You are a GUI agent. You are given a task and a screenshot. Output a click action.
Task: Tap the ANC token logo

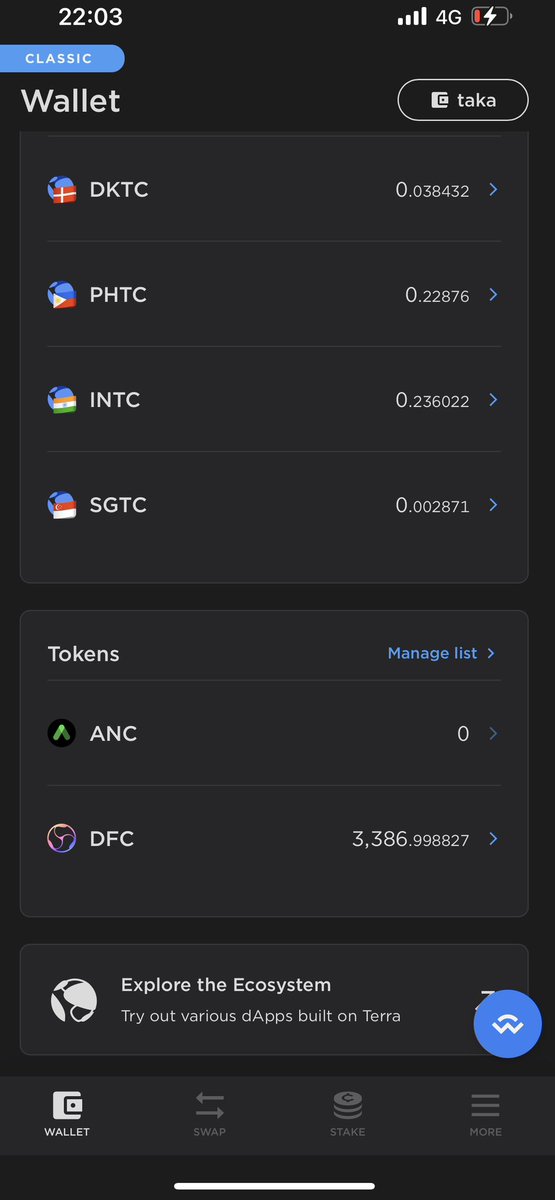coord(62,734)
